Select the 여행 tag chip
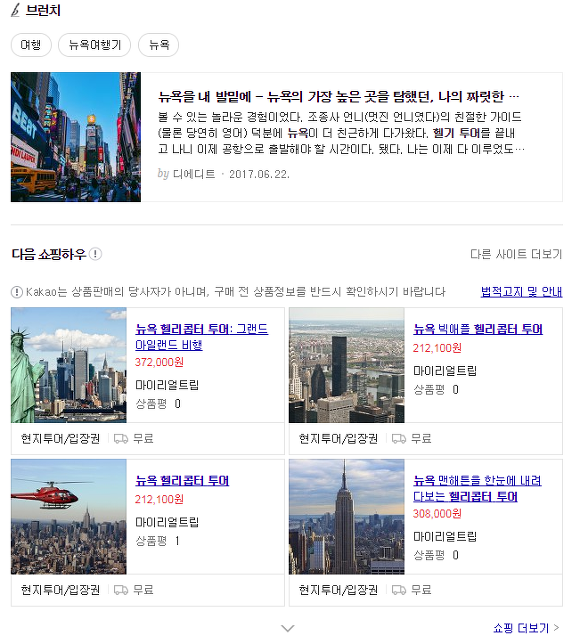Screen dimensions: 580x644 tap(31, 45)
